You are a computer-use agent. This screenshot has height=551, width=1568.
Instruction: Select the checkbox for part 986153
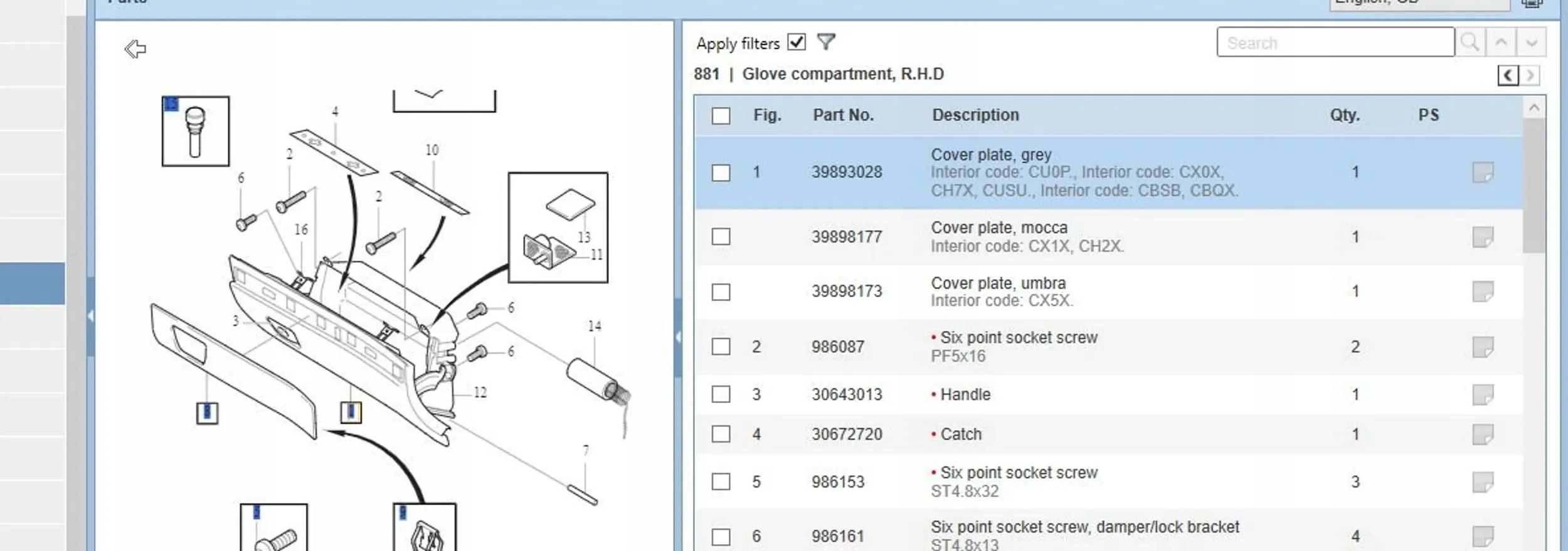[721, 482]
